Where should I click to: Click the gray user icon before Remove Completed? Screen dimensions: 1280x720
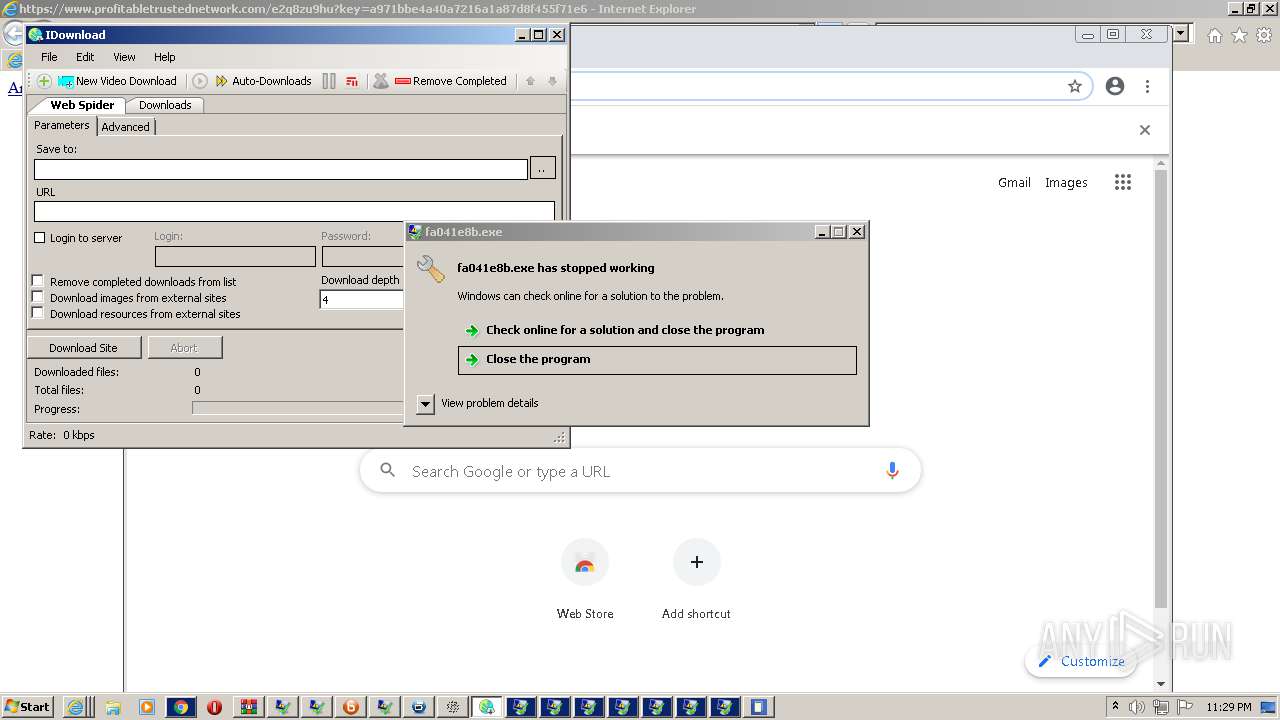click(x=381, y=81)
